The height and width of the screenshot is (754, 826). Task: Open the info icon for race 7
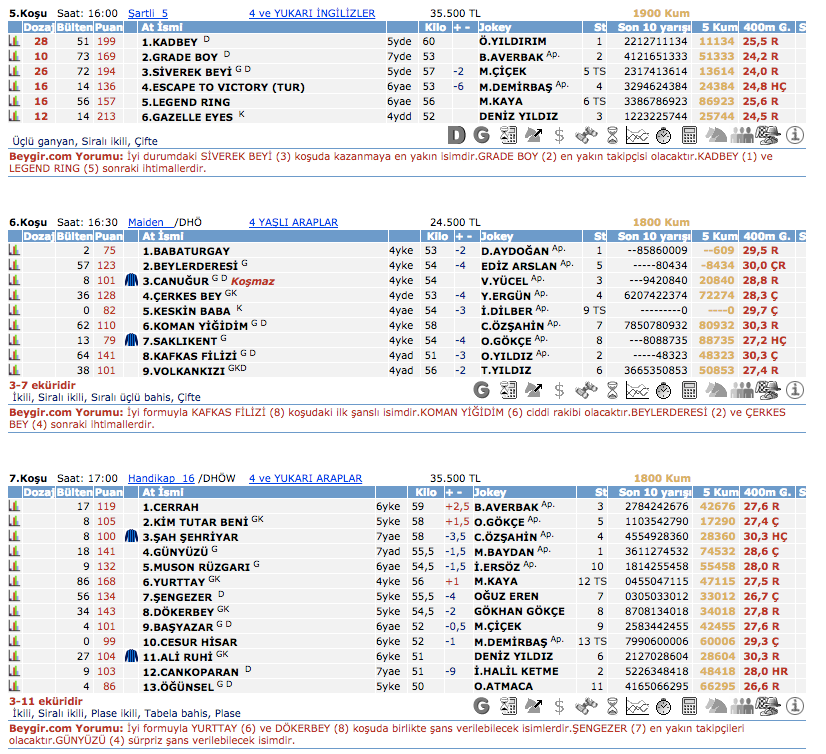tap(796, 706)
